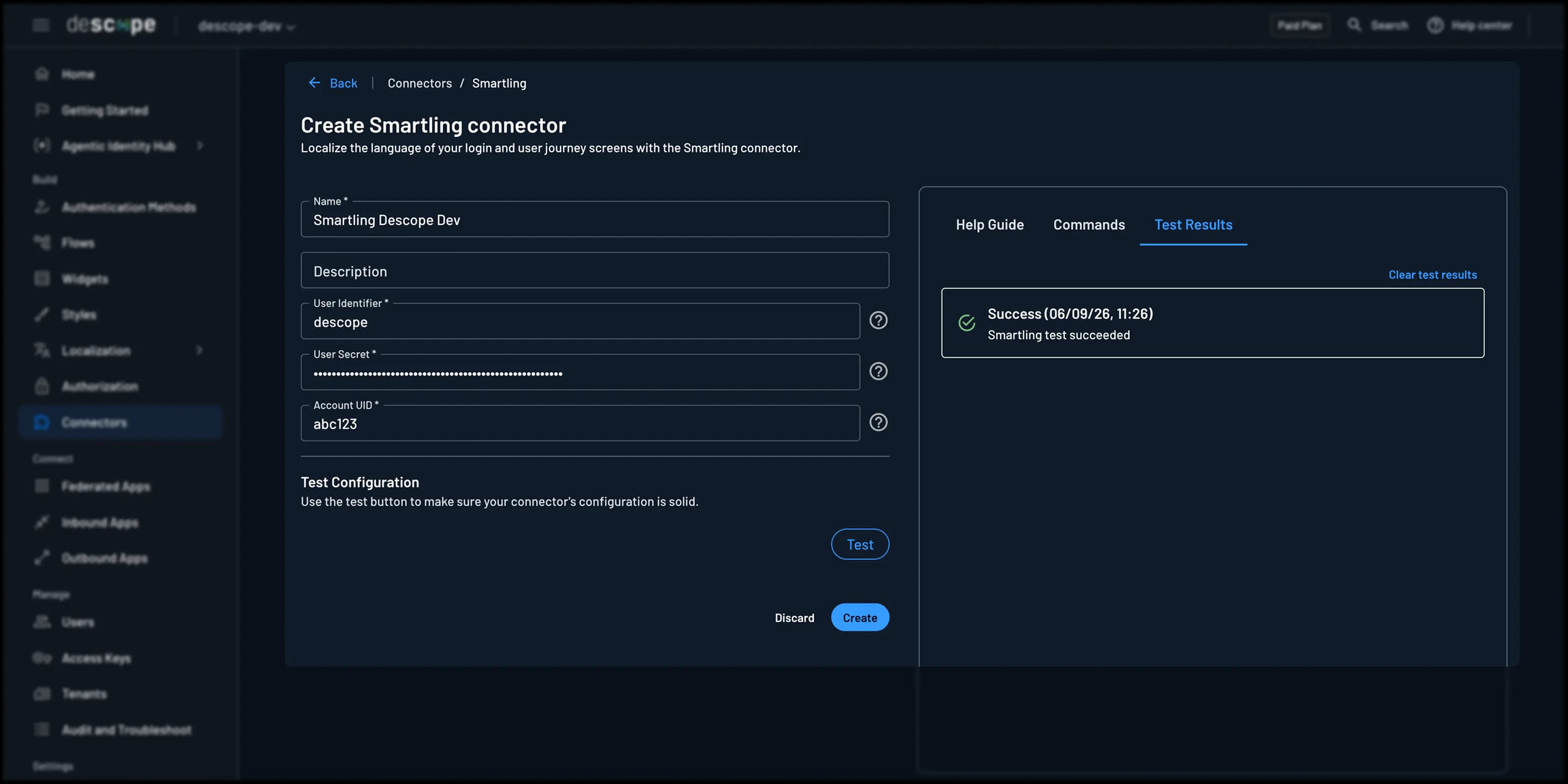Open the User Identifier help icon
This screenshot has height=784, width=1568.
(x=878, y=320)
